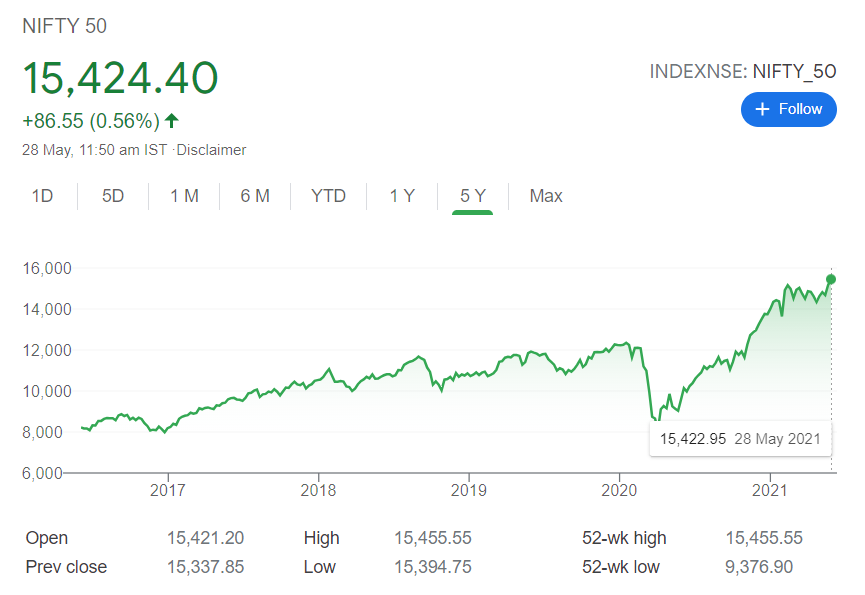Image resolution: width=865 pixels, height=595 pixels.
Task: Open the Max range tab
Action: [546, 196]
